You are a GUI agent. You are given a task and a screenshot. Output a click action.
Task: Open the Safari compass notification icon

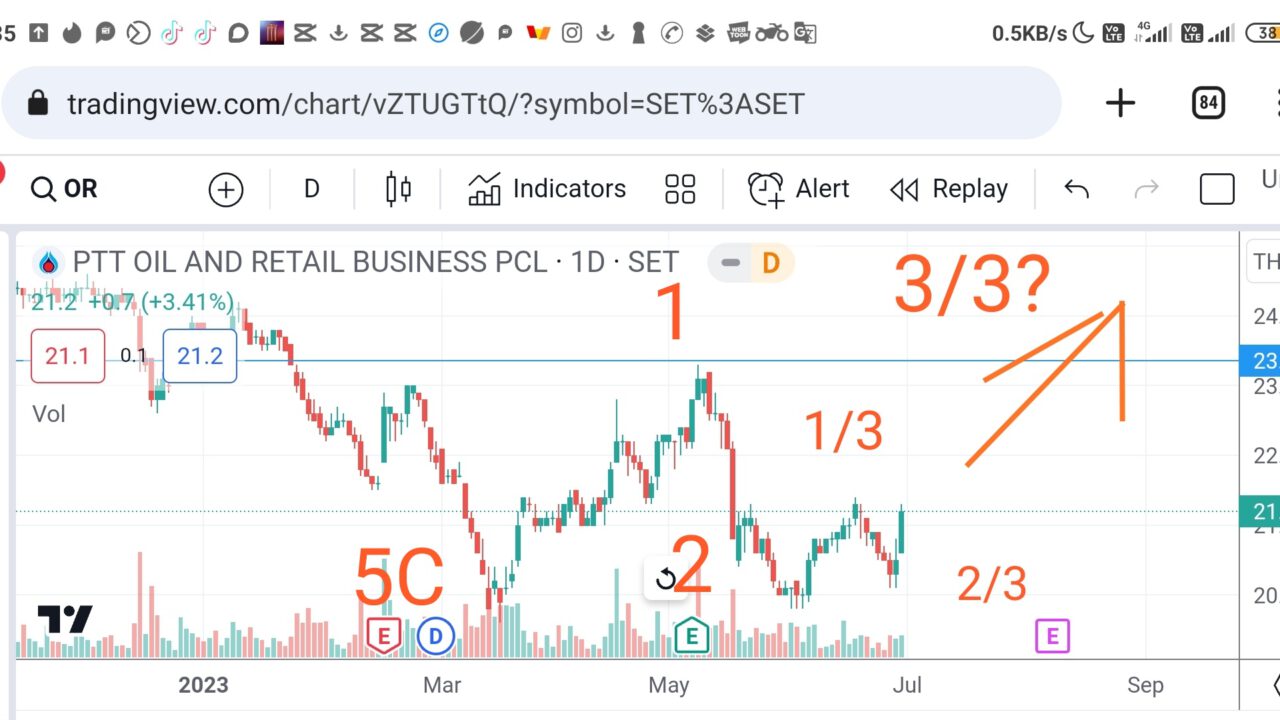438,33
